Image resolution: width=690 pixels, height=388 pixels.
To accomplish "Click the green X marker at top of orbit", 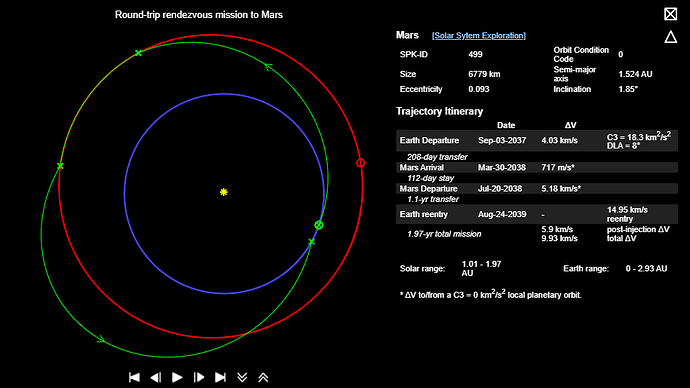I will coord(138,53).
